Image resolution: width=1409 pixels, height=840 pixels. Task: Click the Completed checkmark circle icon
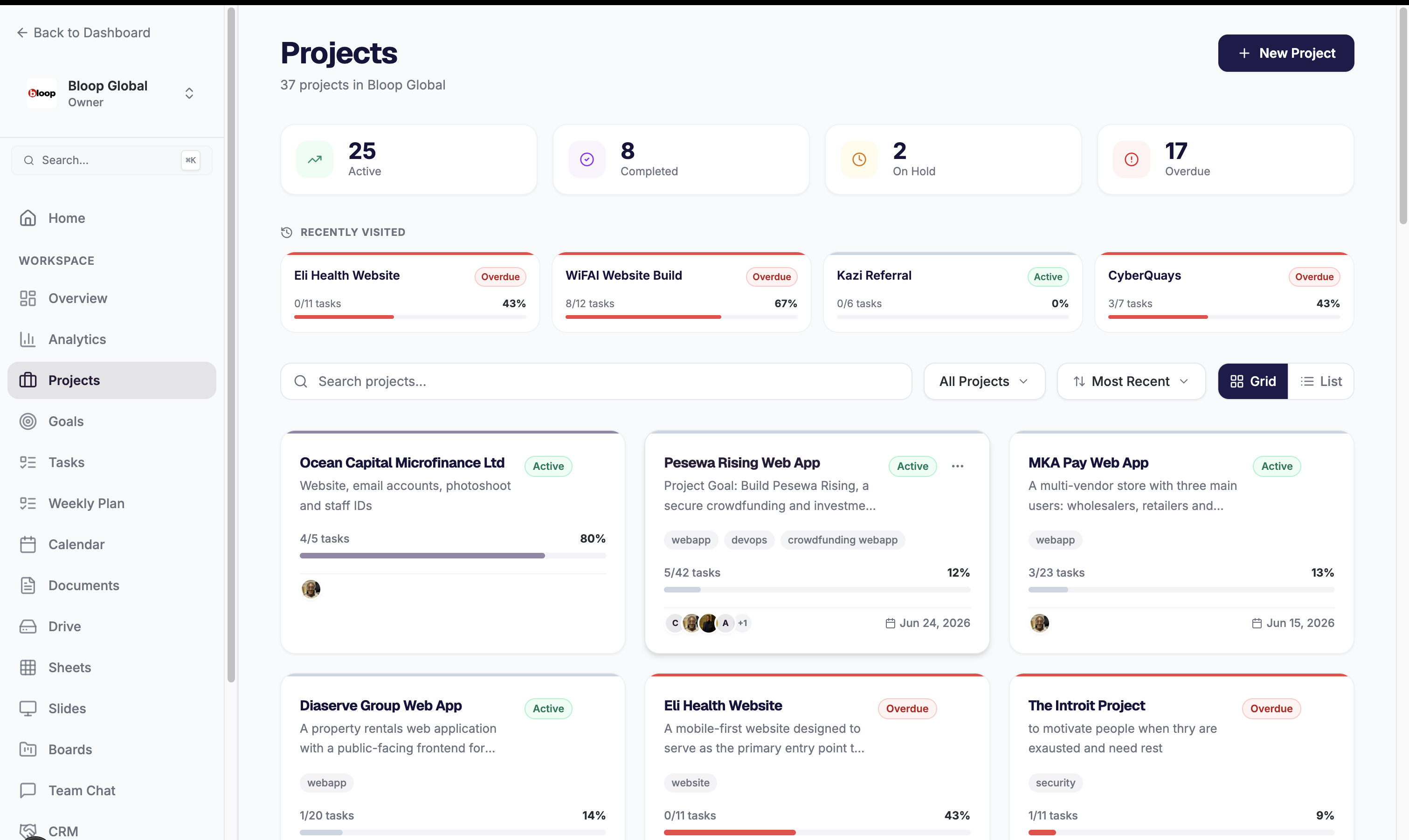point(587,159)
